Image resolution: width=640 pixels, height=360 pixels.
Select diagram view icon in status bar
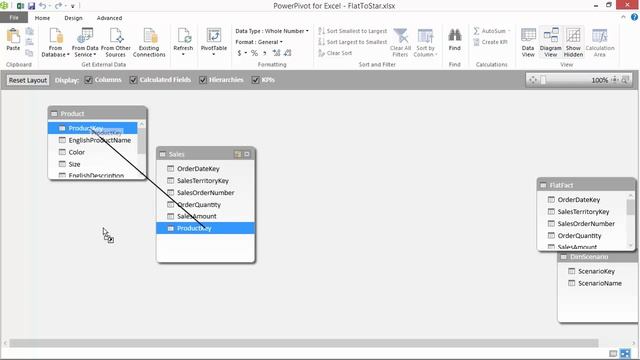point(625,353)
